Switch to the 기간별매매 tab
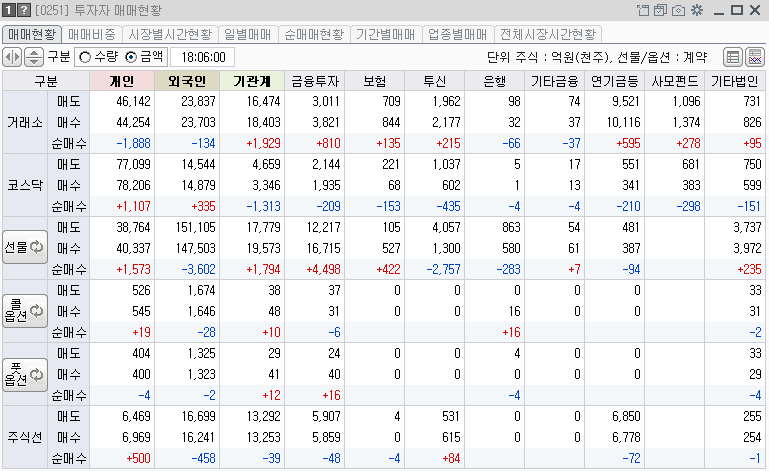 385,34
